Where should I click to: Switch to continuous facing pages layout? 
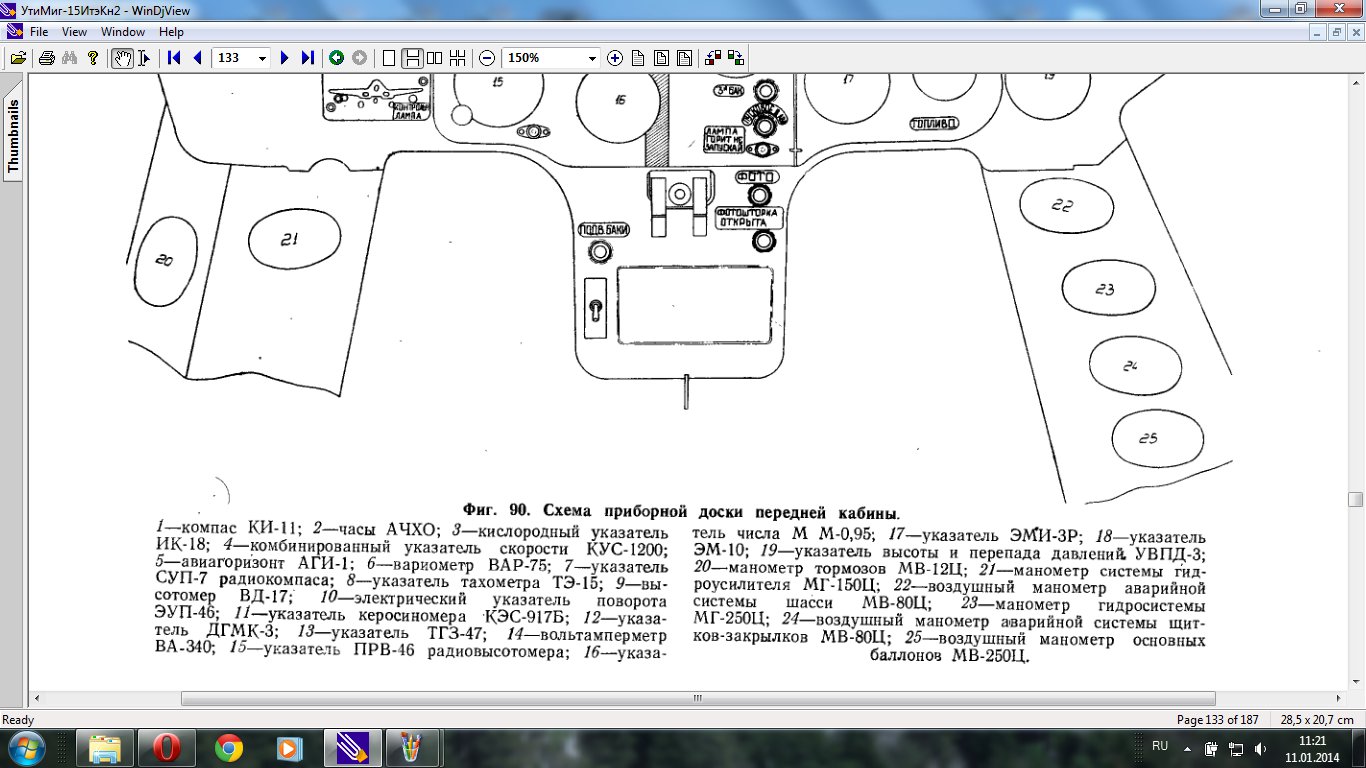click(x=457, y=58)
